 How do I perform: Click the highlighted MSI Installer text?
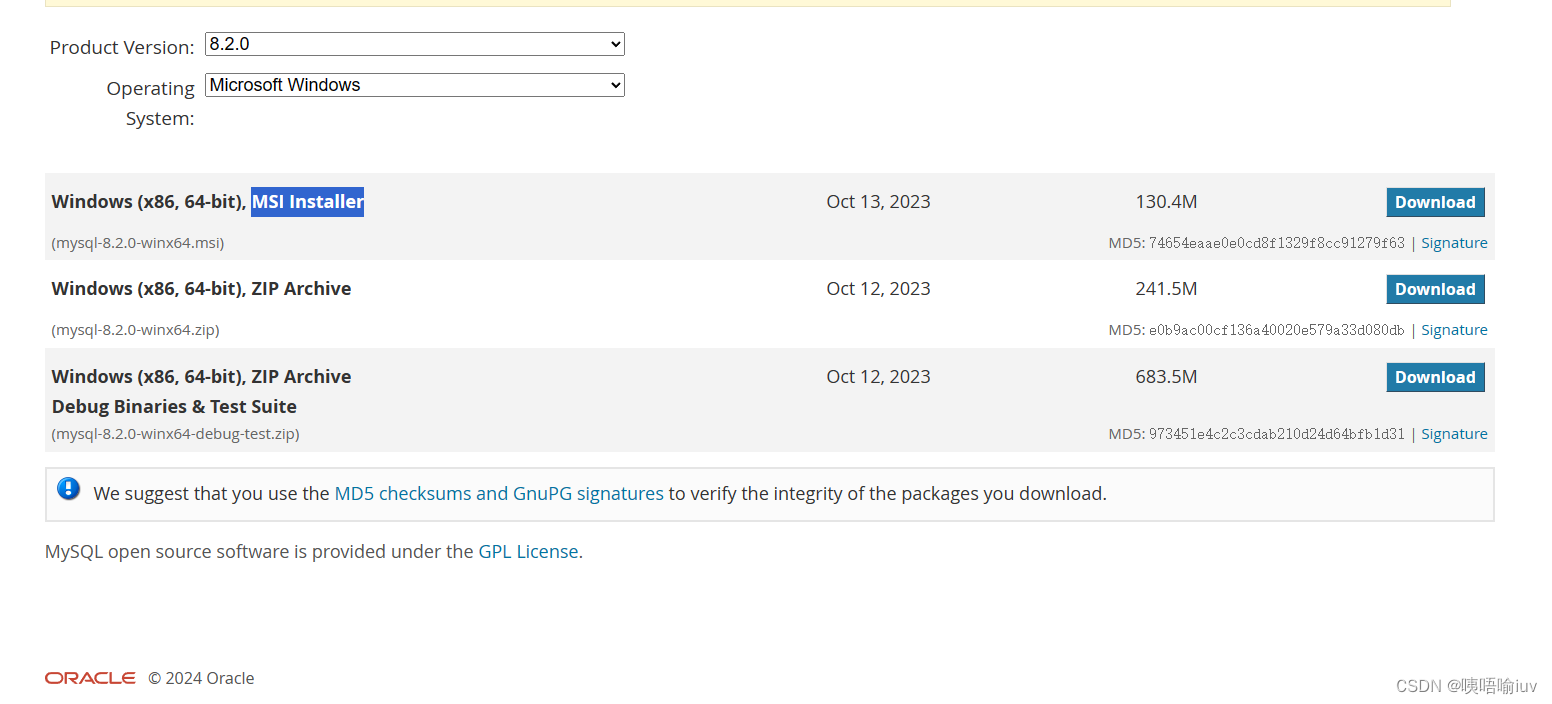pos(307,202)
